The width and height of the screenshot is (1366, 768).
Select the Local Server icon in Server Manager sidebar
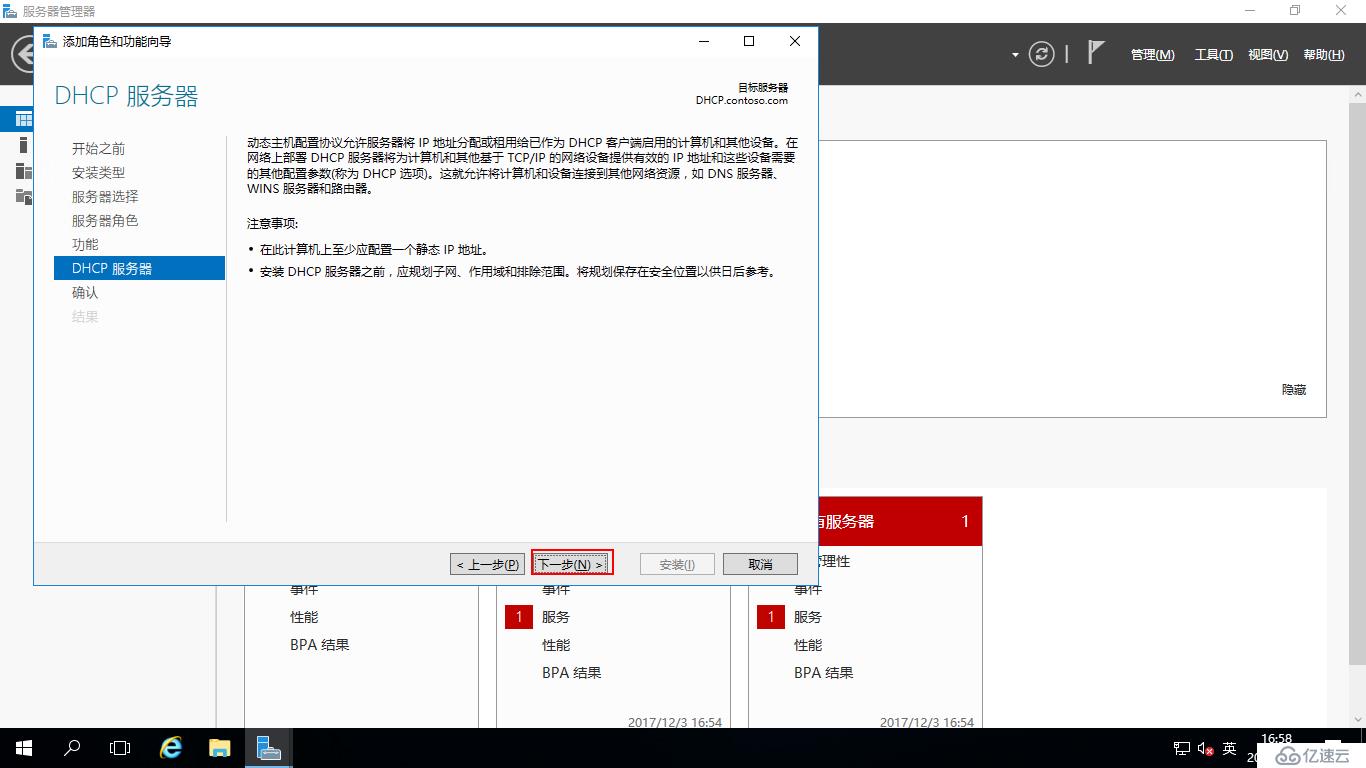pyautogui.click(x=23, y=145)
